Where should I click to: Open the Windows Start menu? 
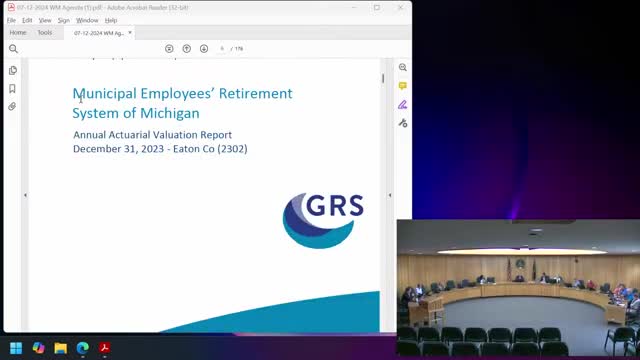16,348
